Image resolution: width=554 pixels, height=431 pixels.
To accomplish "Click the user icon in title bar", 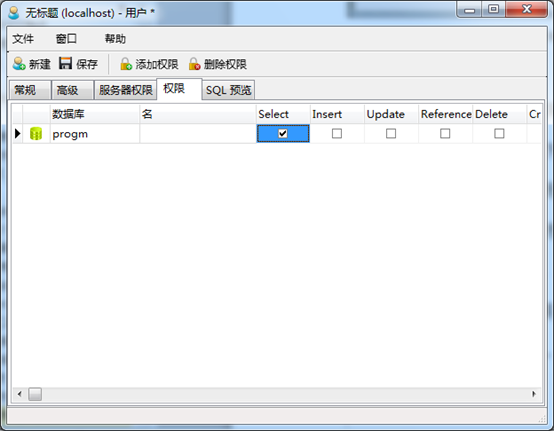I will click(14, 13).
